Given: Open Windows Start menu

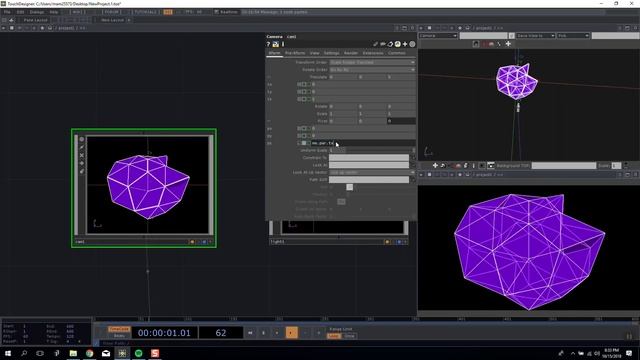Looking at the screenshot, I should coord(7,353).
